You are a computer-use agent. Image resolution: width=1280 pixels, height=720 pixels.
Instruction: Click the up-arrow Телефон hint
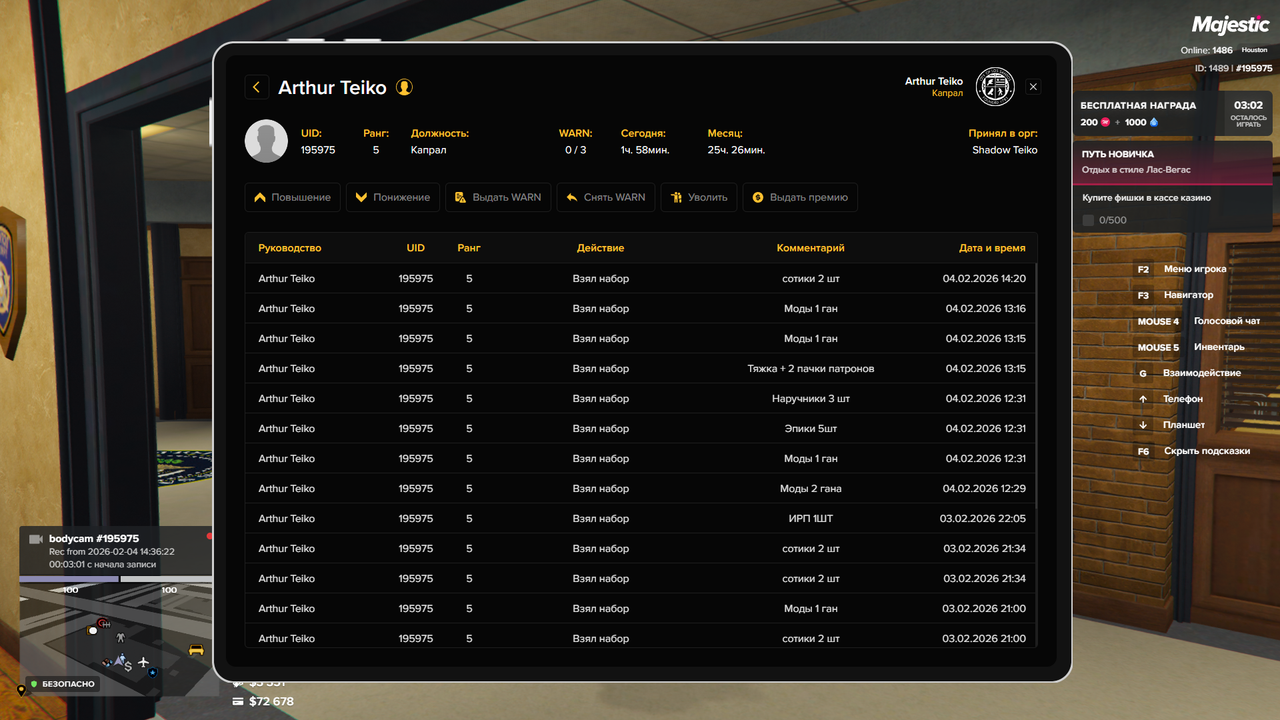click(x=1169, y=399)
